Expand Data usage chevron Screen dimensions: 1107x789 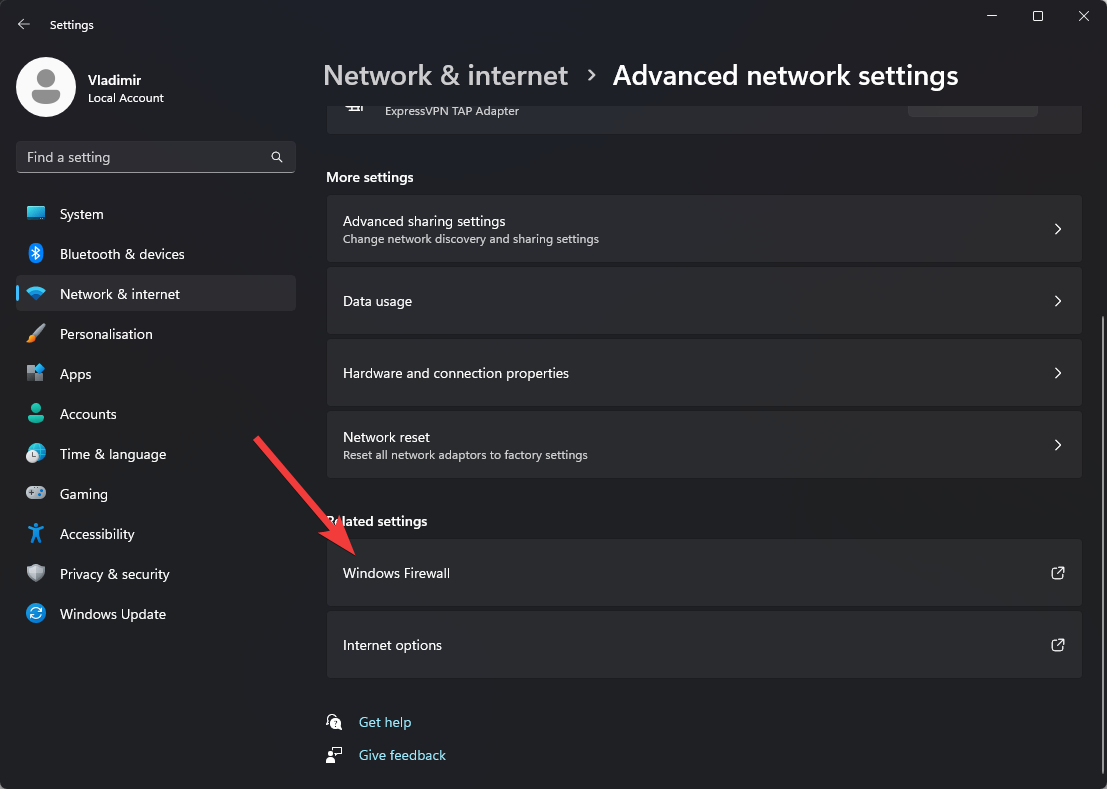coord(1057,301)
